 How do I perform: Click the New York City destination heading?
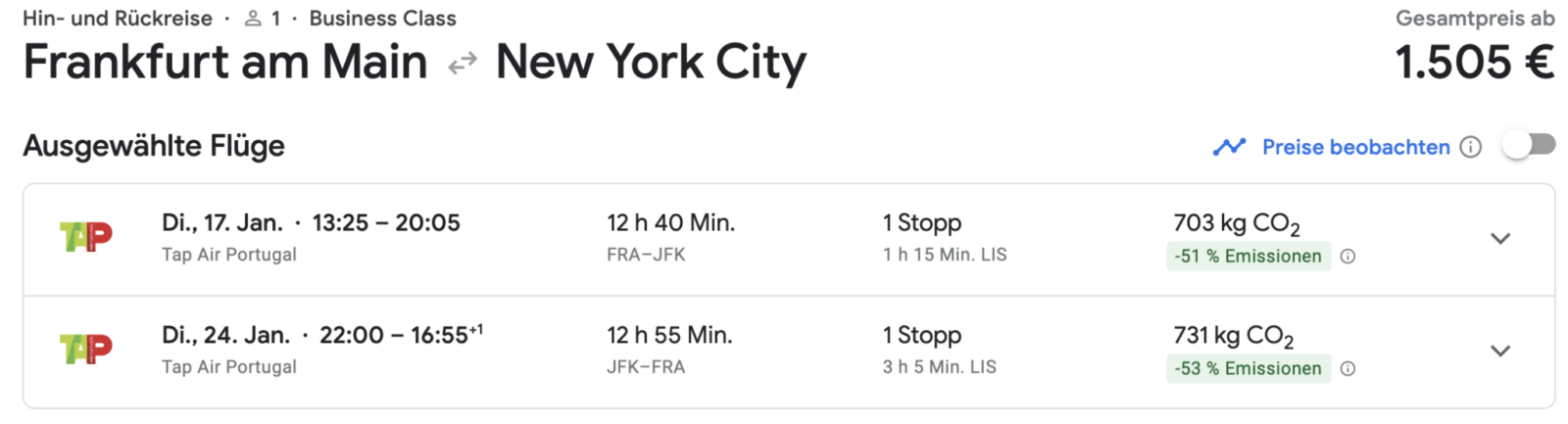651,63
